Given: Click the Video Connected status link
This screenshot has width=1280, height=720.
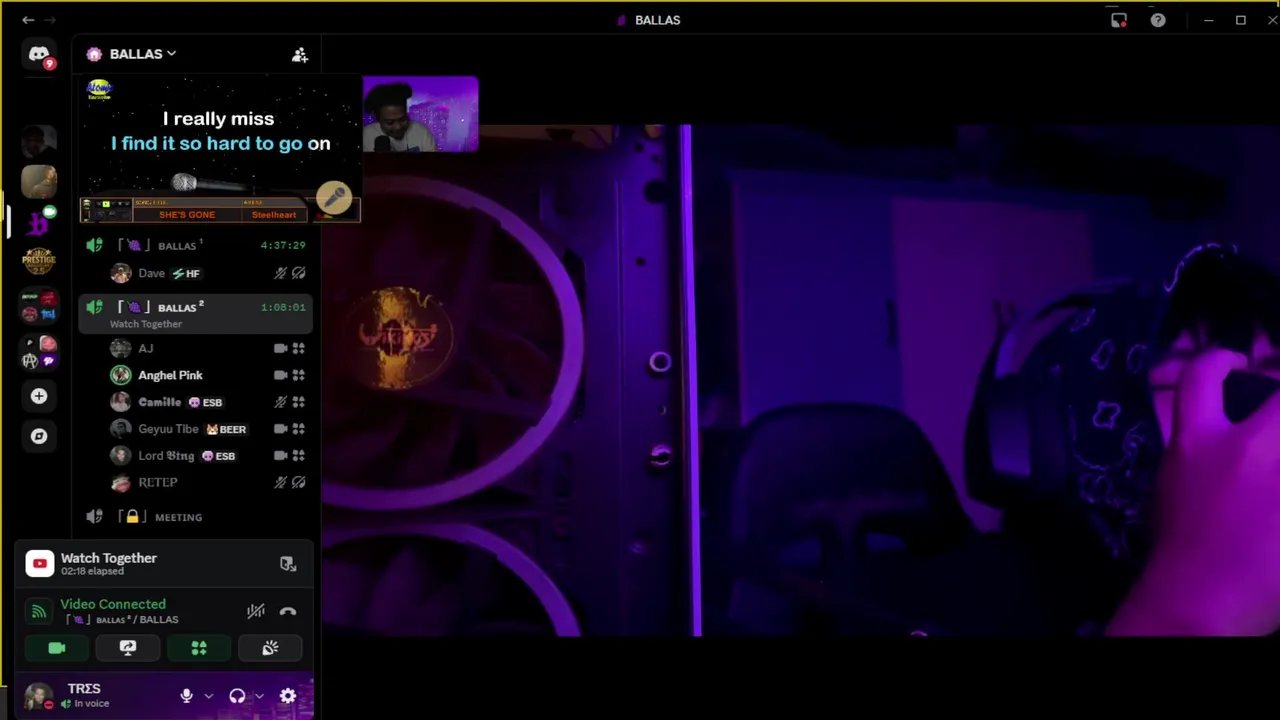Looking at the screenshot, I should 113,604.
